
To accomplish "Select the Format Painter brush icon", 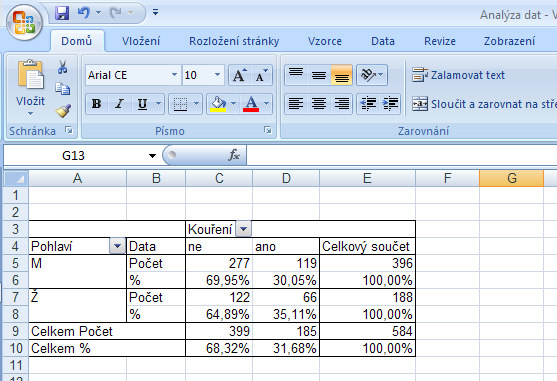I will (x=63, y=111).
